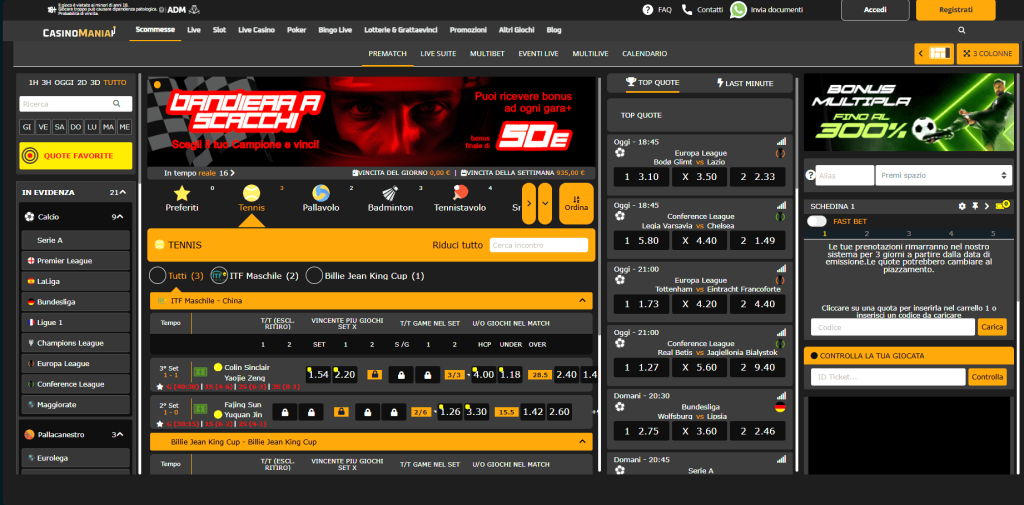Click the search icon in the Ricerca box
The height and width of the screenshot is (505, 1024).
pos(116,103)
